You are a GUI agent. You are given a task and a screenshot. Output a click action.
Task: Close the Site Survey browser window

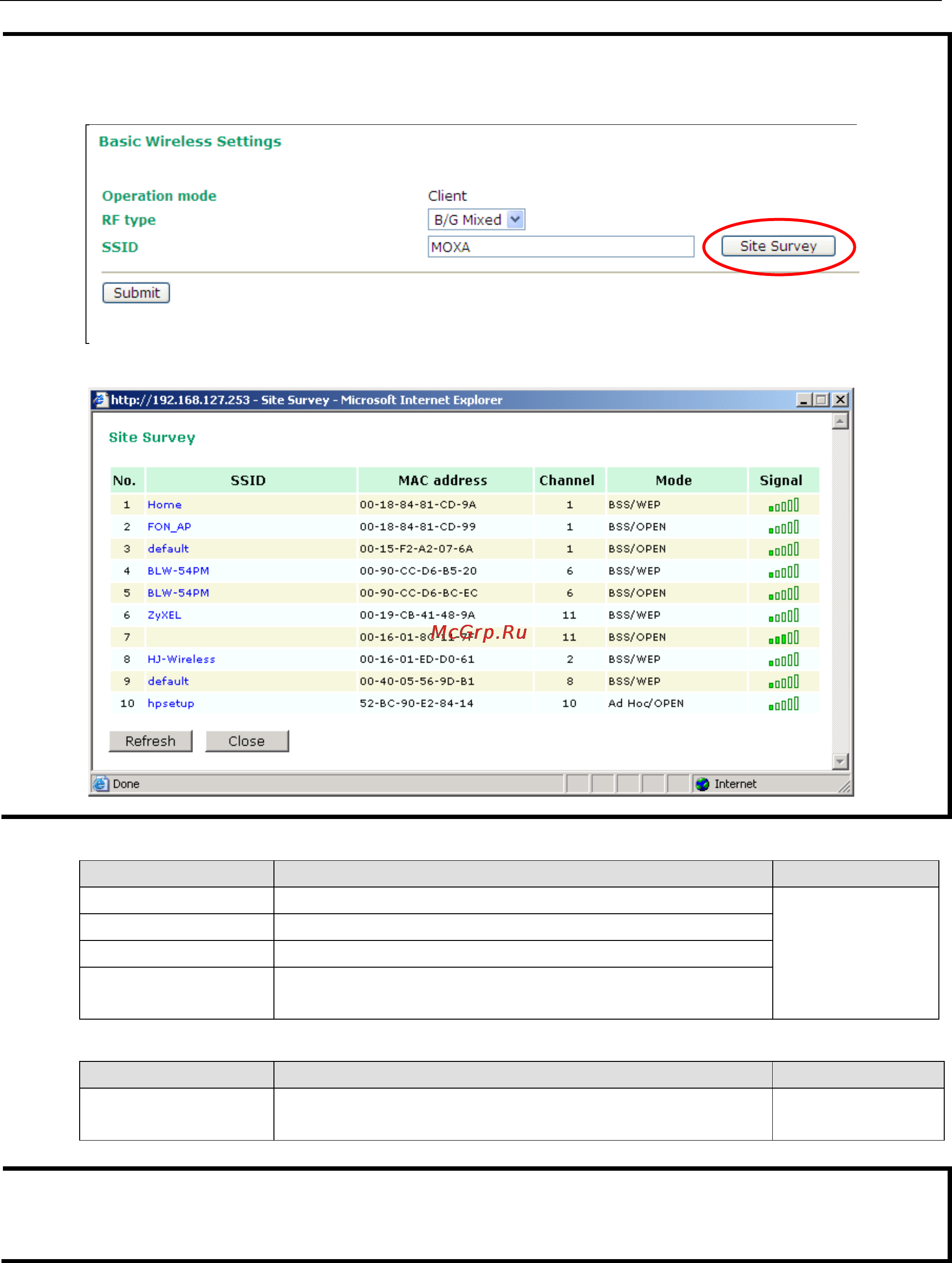tap(840, 400)
